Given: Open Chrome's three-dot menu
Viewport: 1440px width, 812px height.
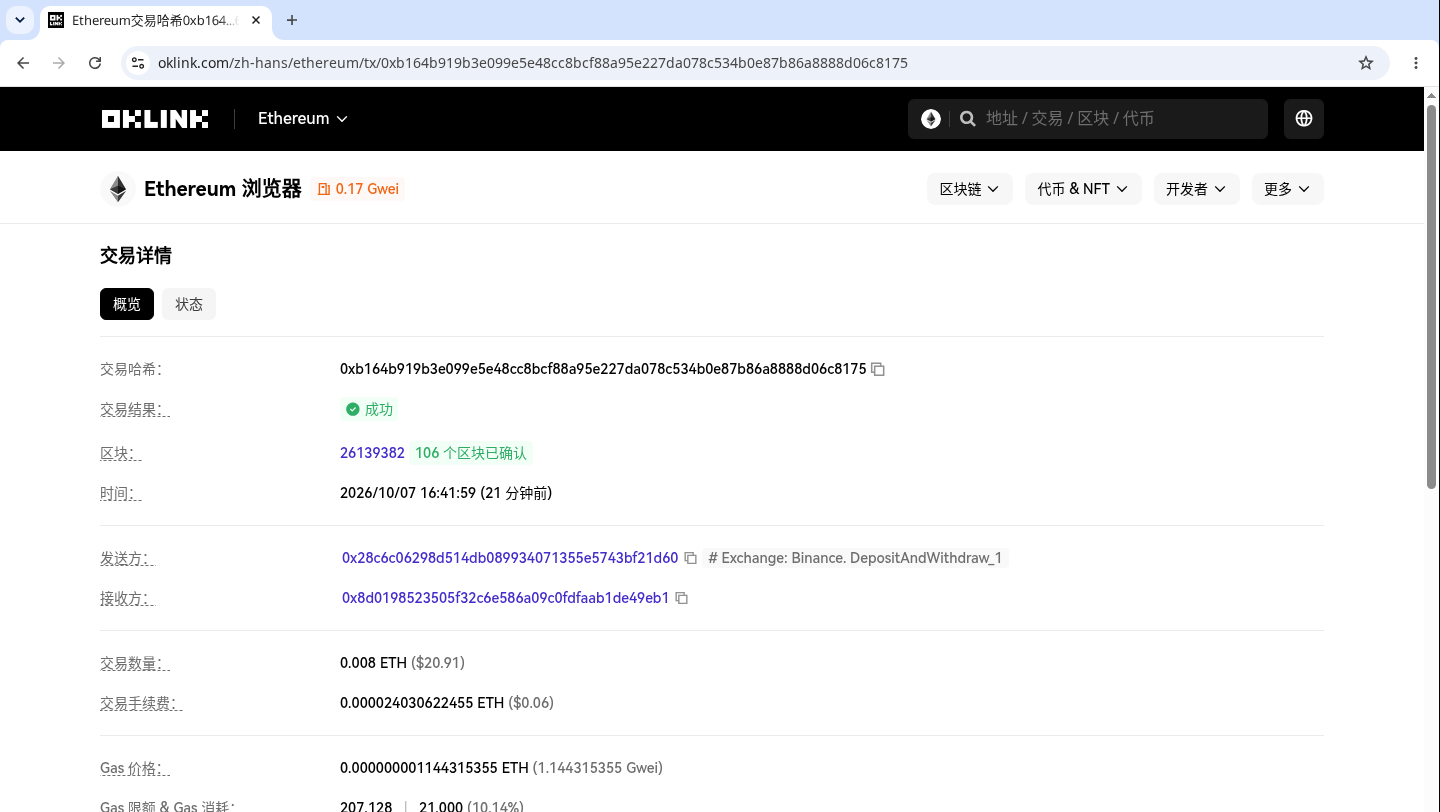Looking at the screenshot, I should point(1416,63).
